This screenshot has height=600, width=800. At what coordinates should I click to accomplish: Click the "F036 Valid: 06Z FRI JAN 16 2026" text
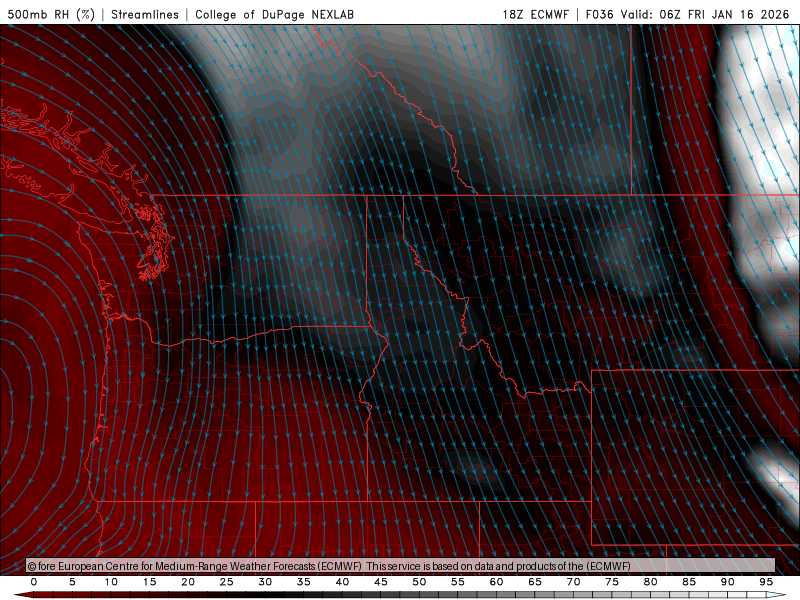click(x=687, y=14)
